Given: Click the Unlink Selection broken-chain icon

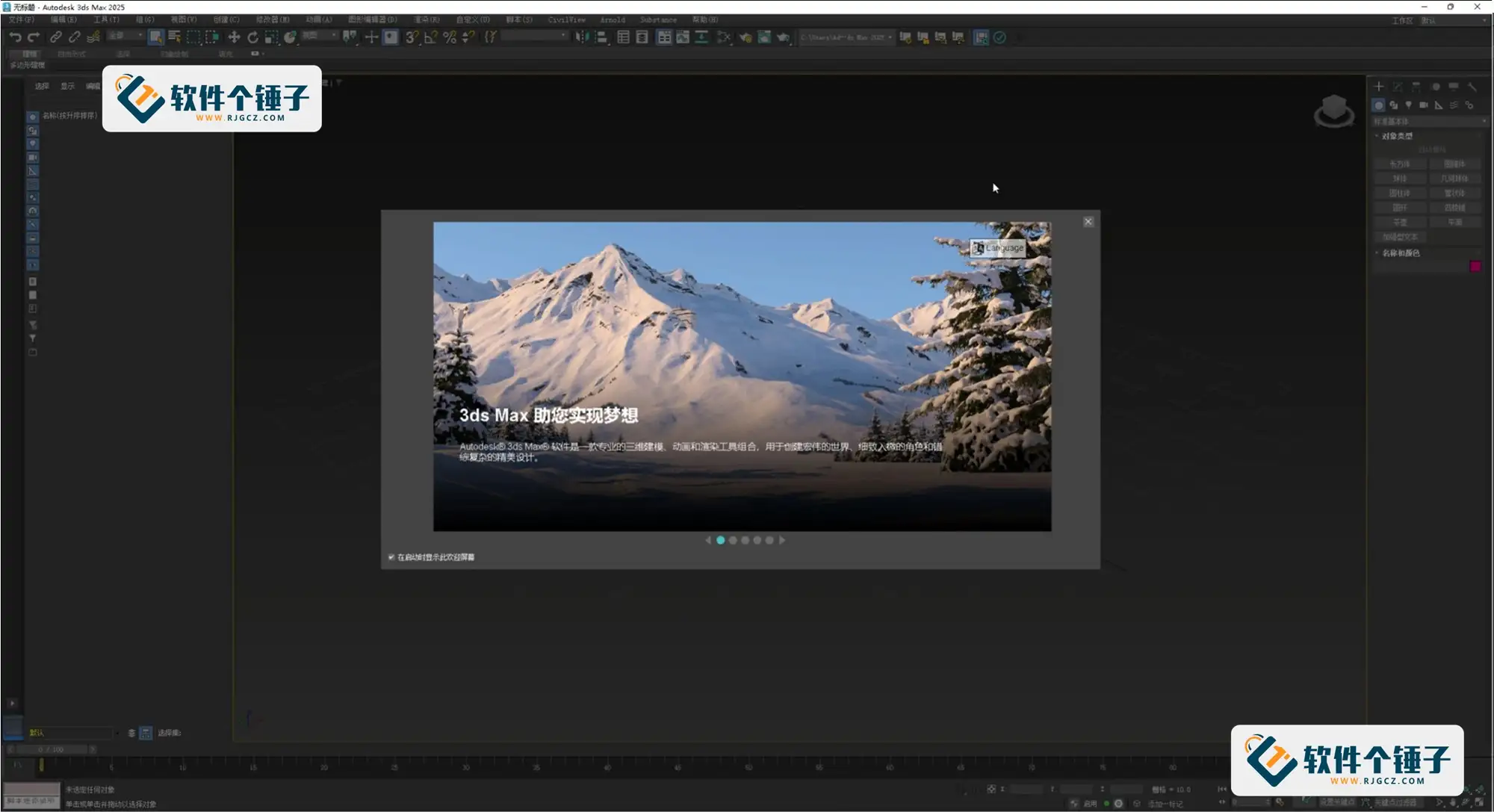Looking at the screenshot, I should pyautogui.click(x=75, y=37).
